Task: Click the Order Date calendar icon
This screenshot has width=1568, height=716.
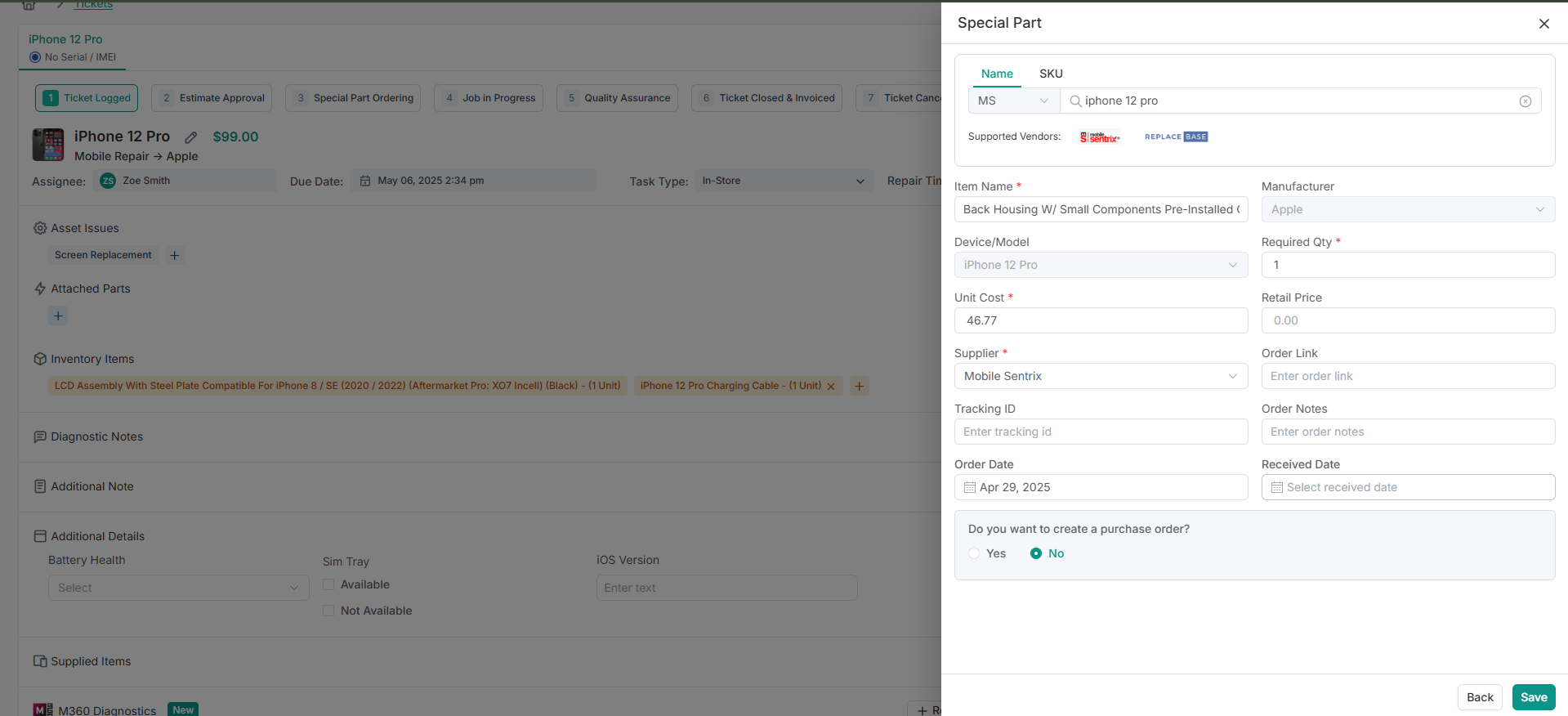Action: (x=969, y=487)
